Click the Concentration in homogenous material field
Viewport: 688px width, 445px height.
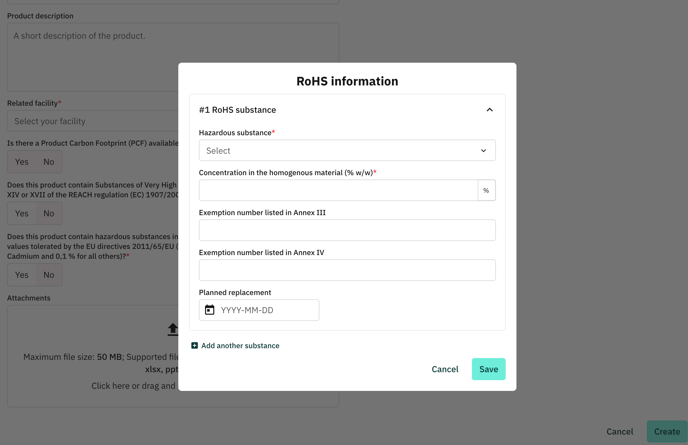[338, 190]
